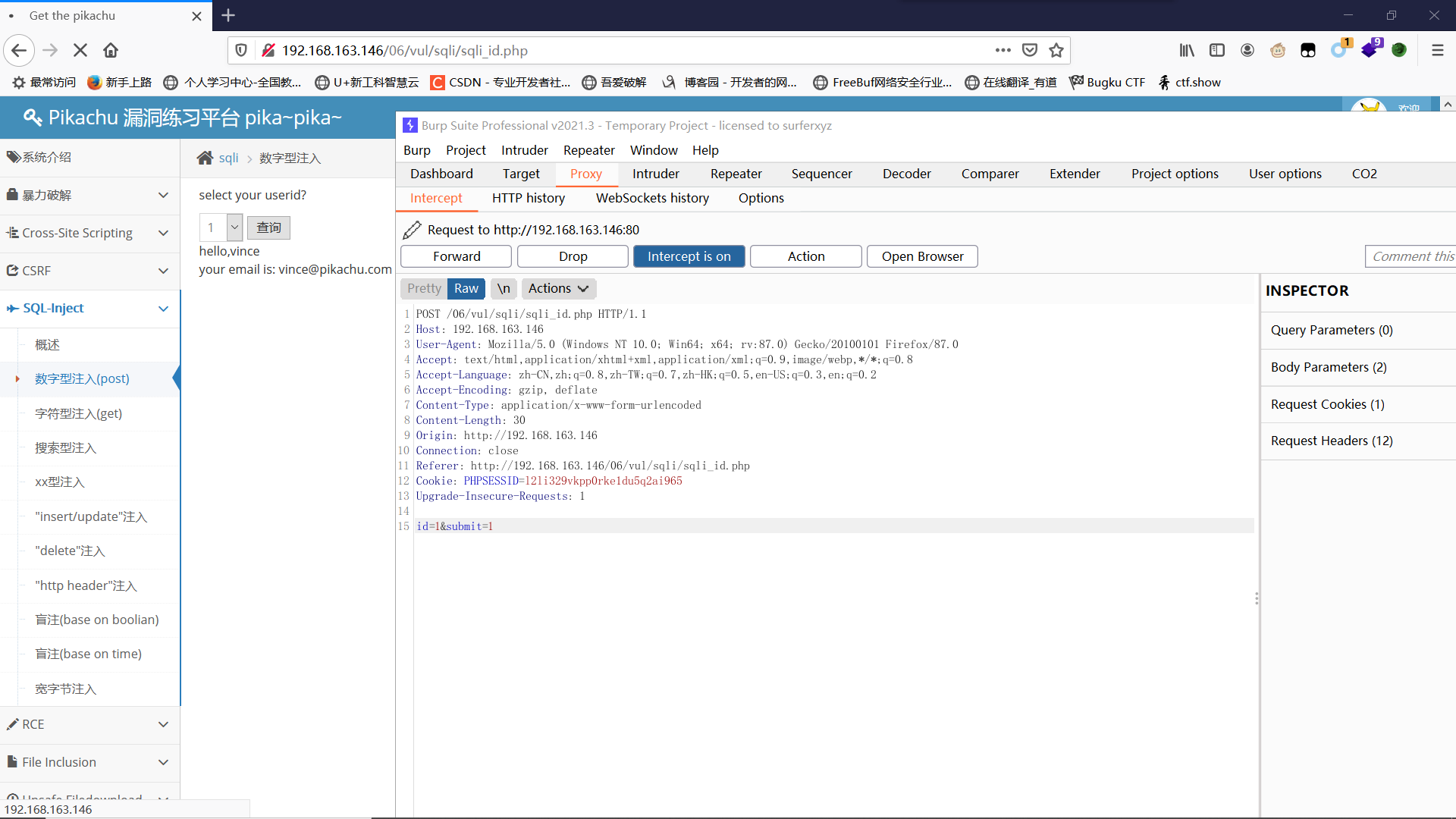Open the Project menu in Burp

tap(466, 150)
